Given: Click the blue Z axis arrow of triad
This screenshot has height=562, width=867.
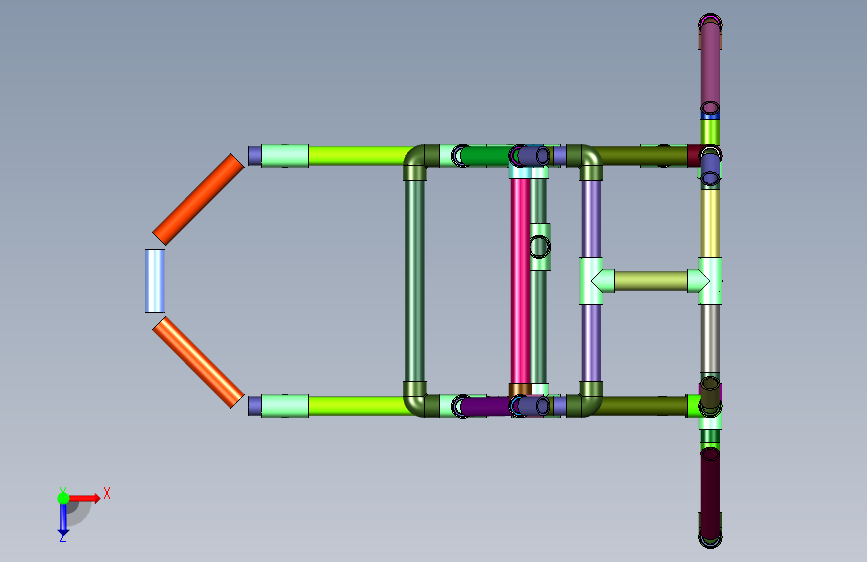Looking at the screenshot, I should pos(63,520).
